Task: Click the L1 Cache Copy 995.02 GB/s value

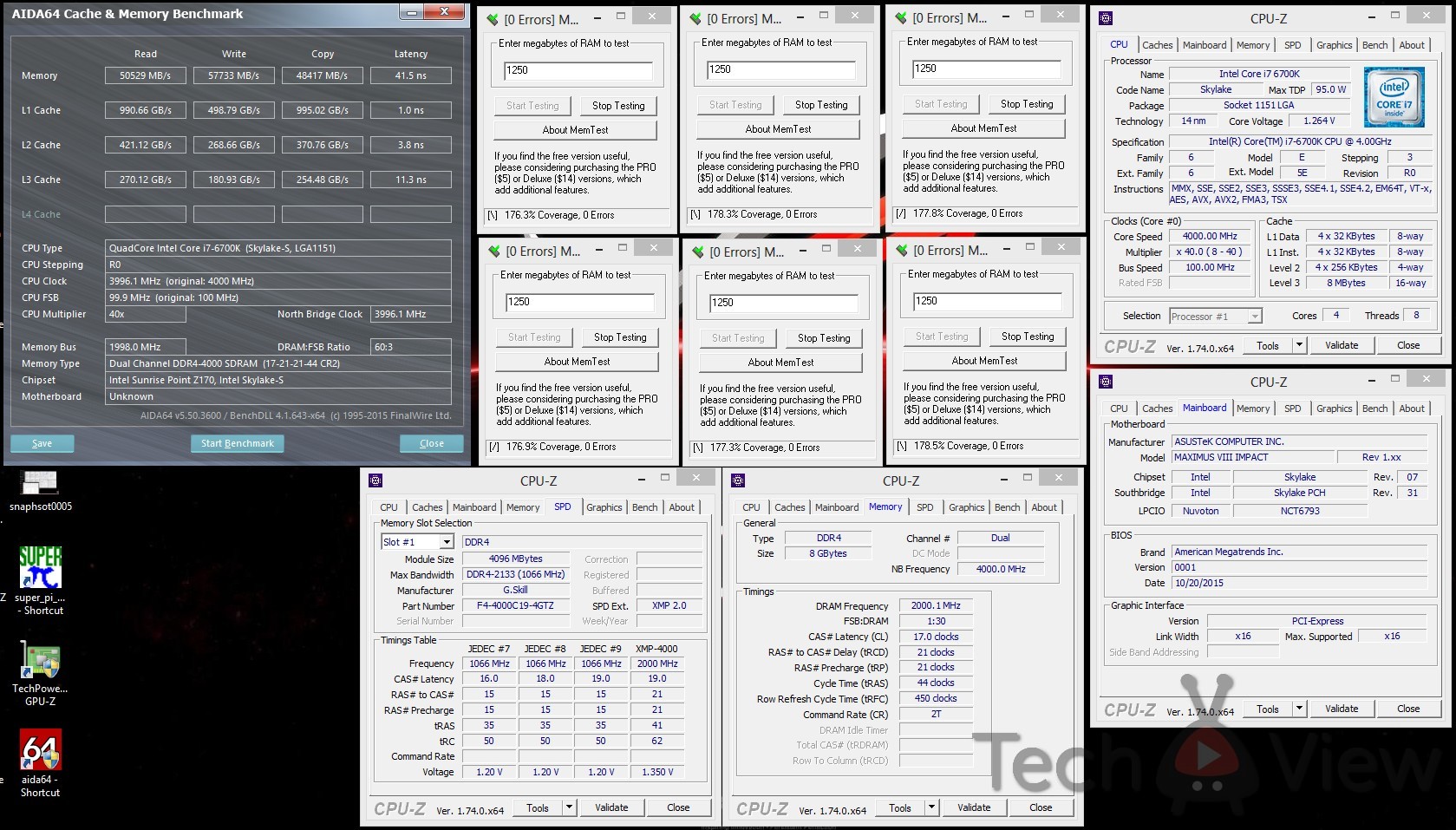Action: pos(322,110)
